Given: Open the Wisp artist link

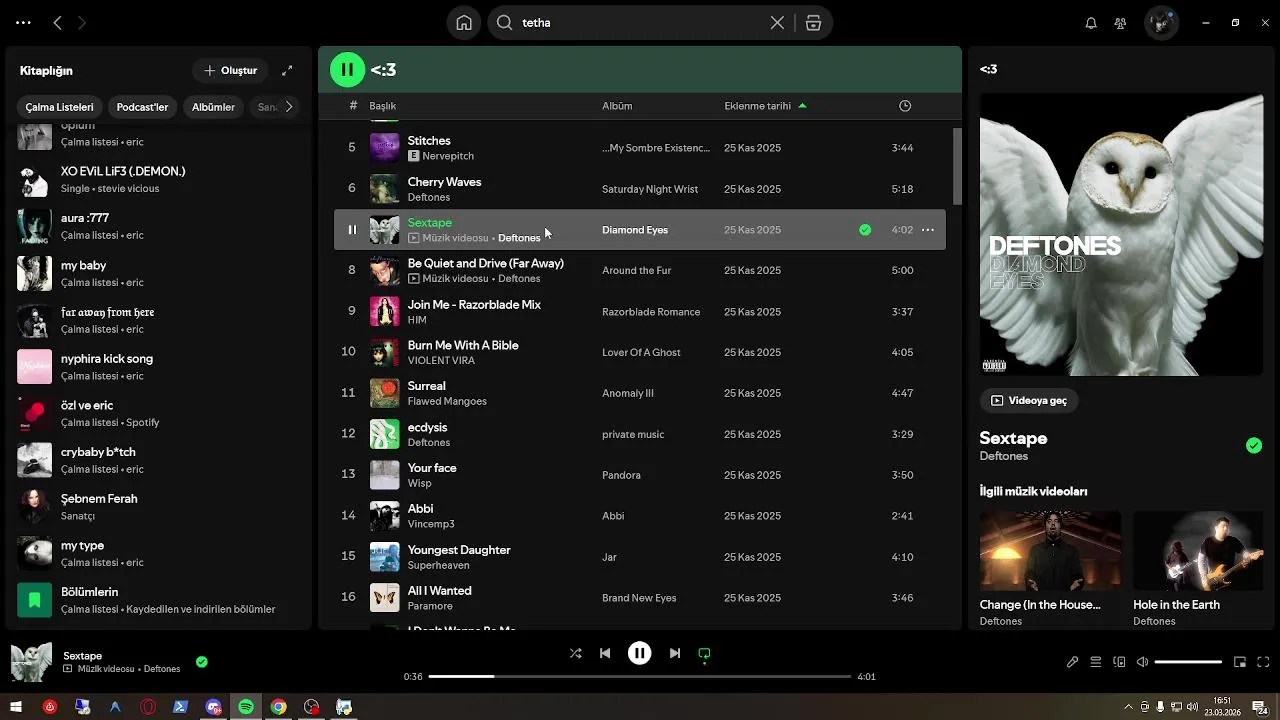Looking at the screenshot, I should point(420,483).
